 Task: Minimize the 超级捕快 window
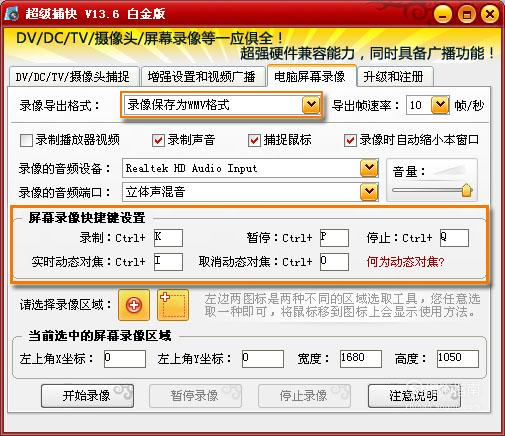(x=443, y=14)
